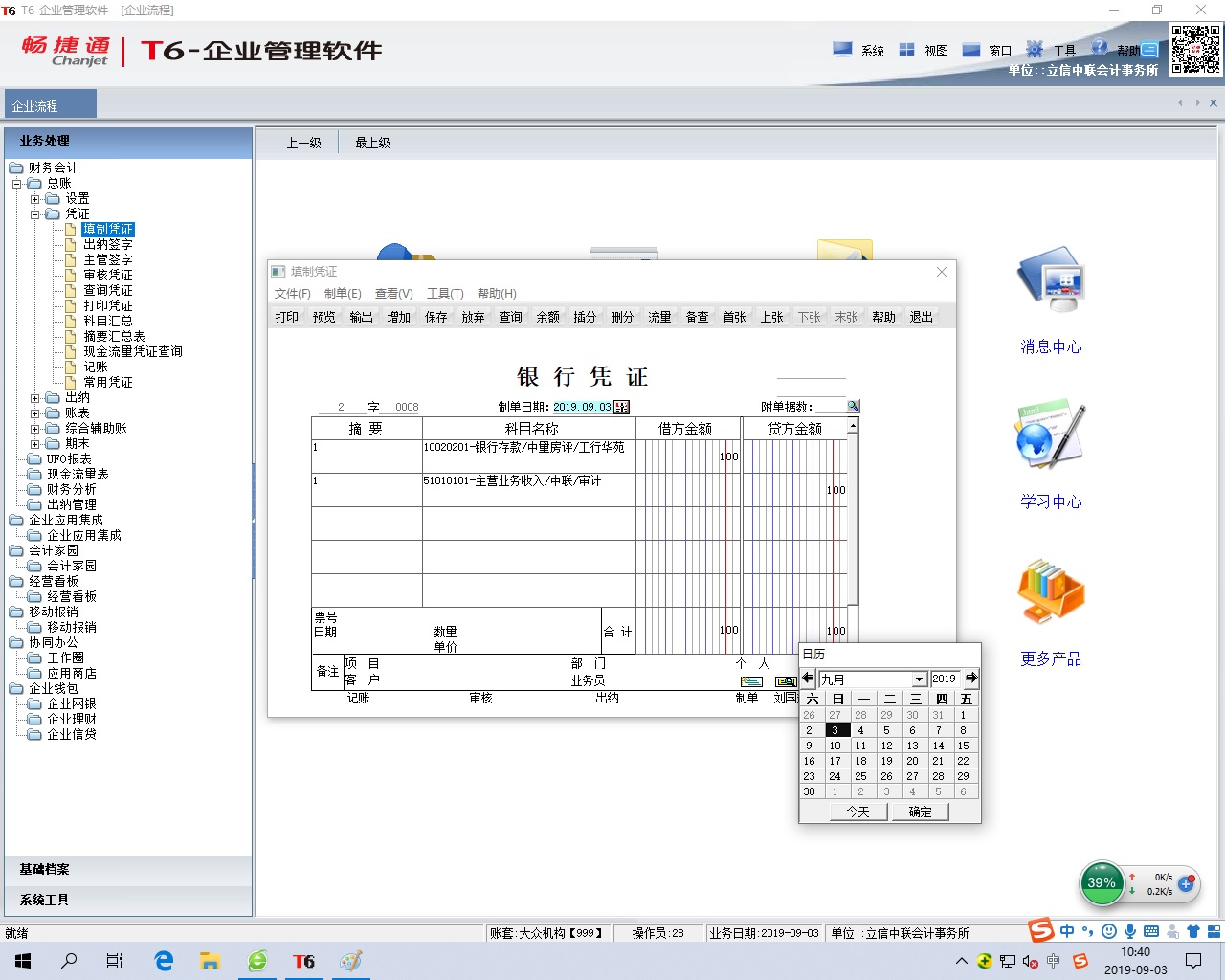Show hidden tray icons chevron

pyautogui.click(x=961, y=961)
